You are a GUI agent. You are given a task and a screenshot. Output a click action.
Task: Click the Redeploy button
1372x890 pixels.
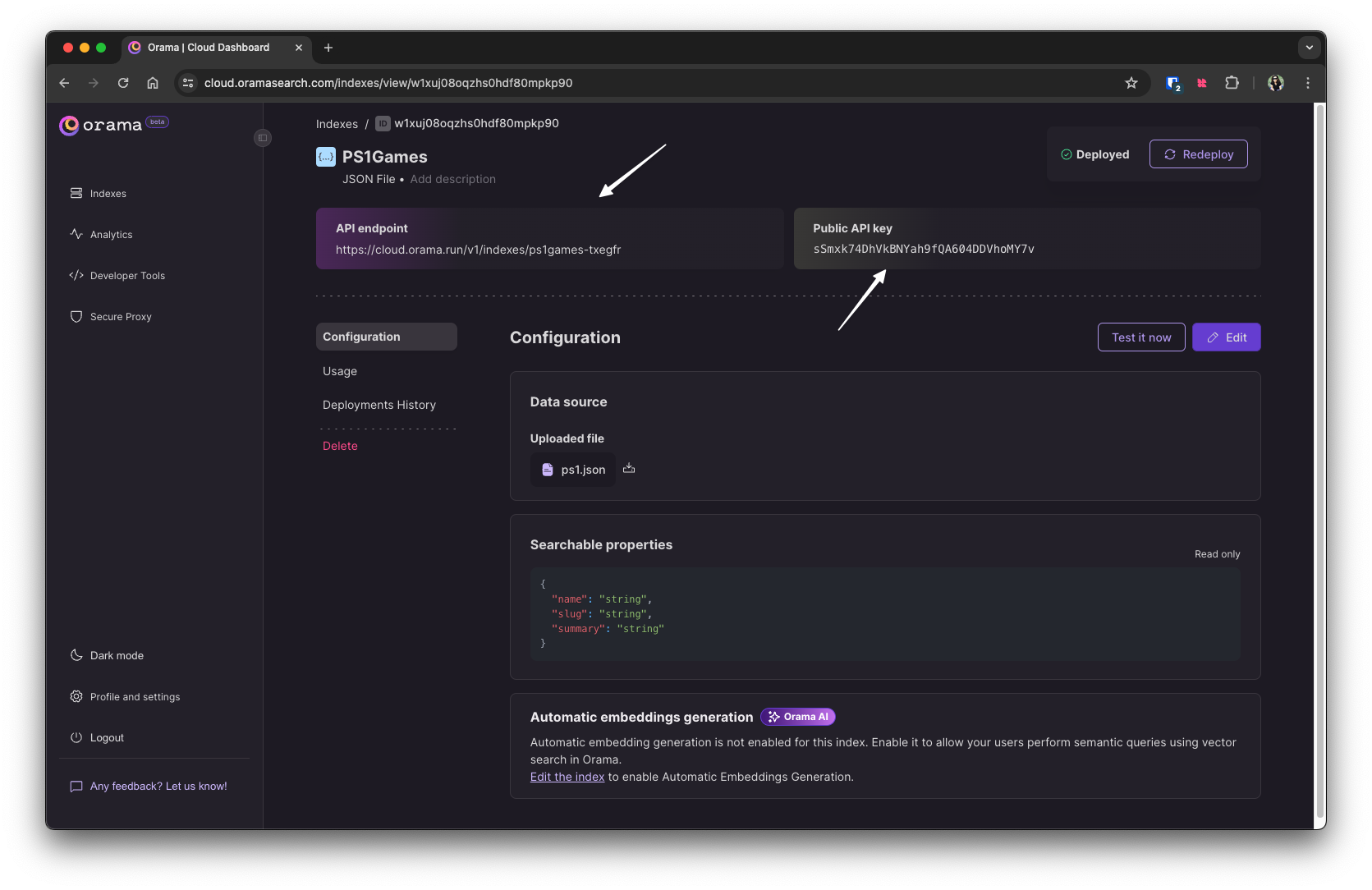1199,154
